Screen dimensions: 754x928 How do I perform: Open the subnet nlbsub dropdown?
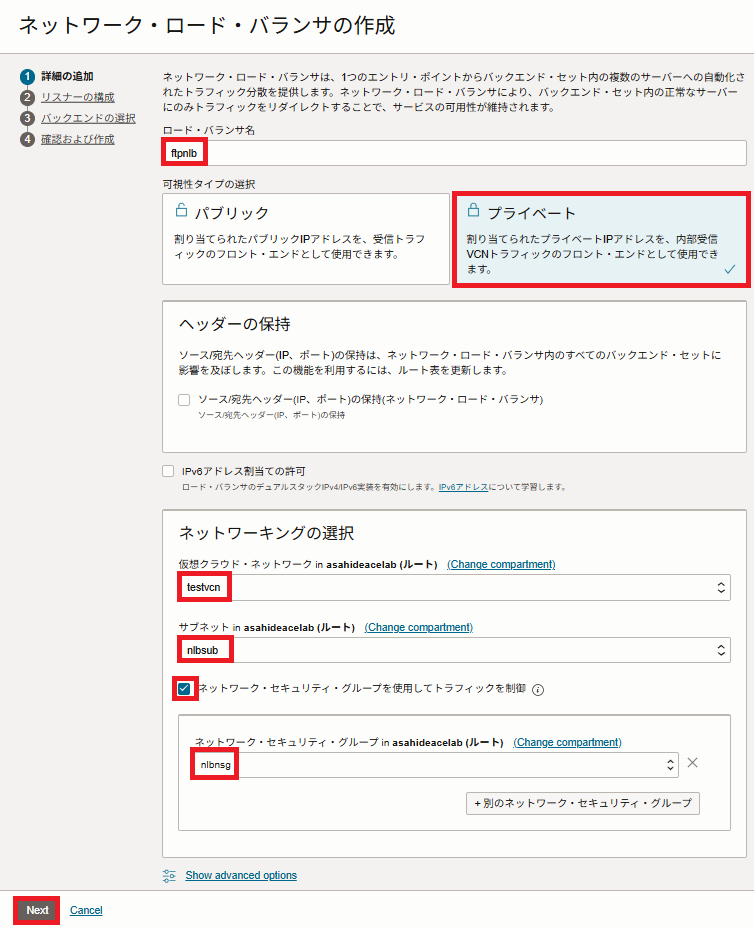point(455,650)
